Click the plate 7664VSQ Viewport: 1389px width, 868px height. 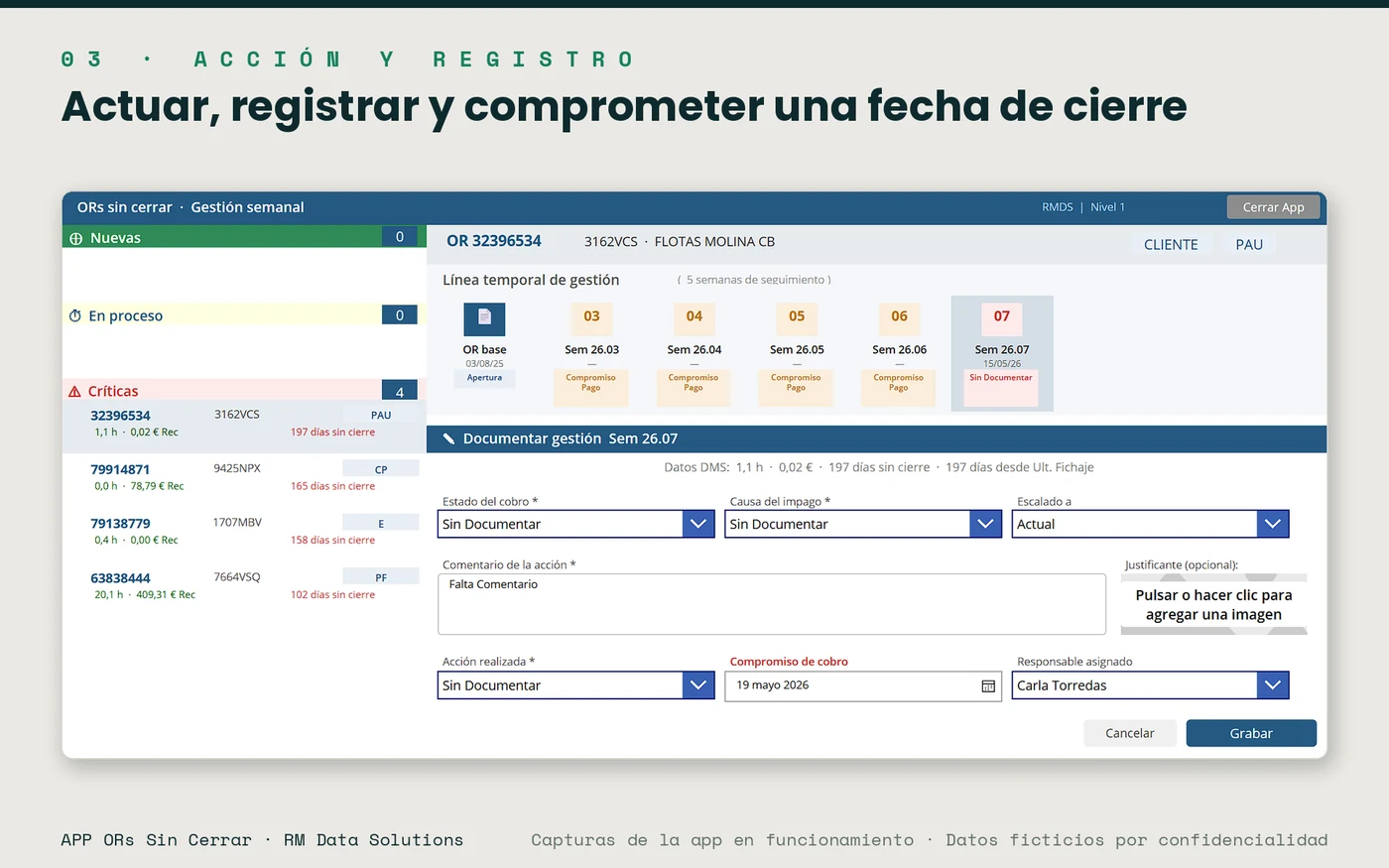(x=237, y=576)
